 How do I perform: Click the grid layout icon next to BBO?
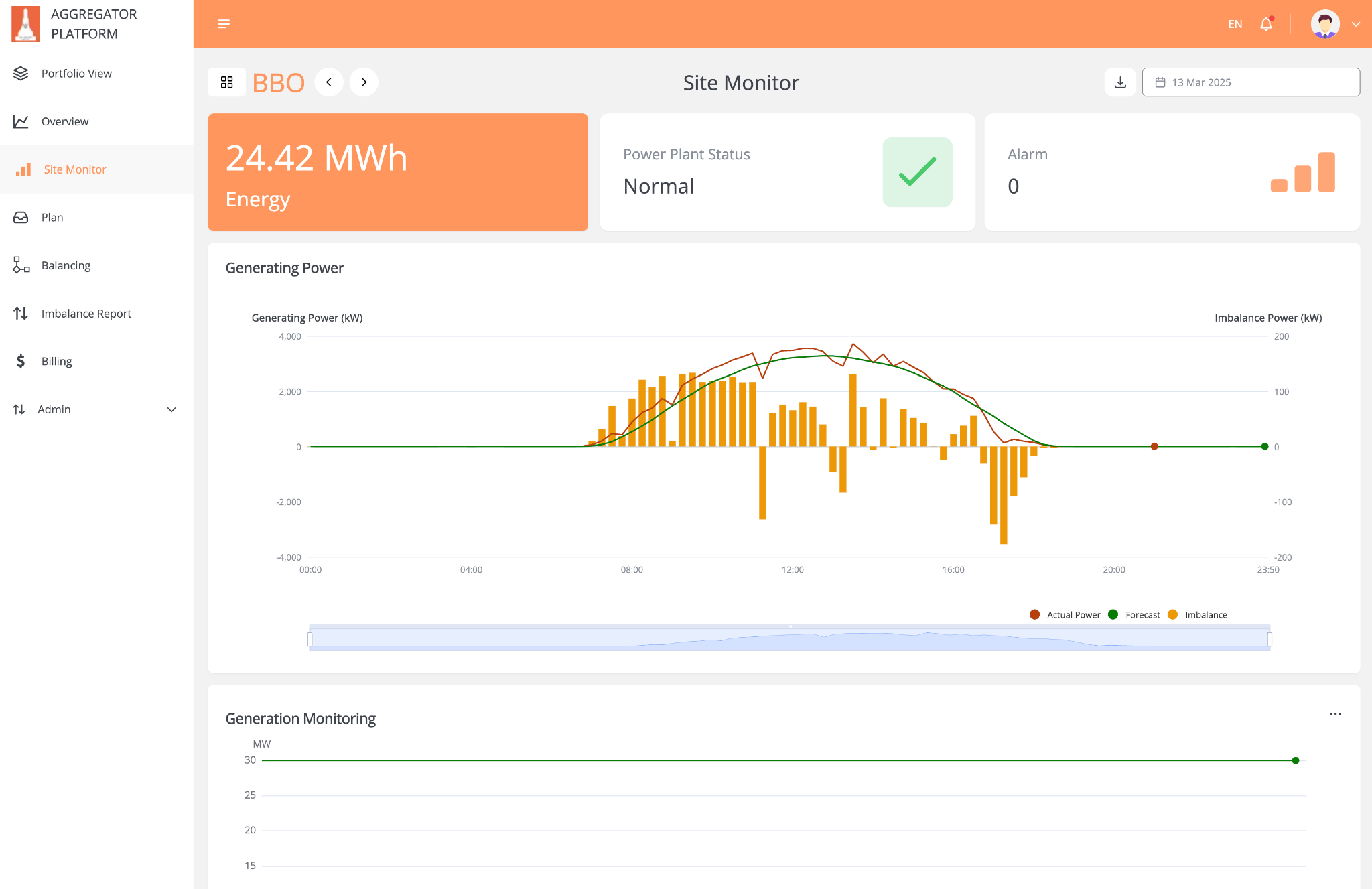(x=226, y=82)
